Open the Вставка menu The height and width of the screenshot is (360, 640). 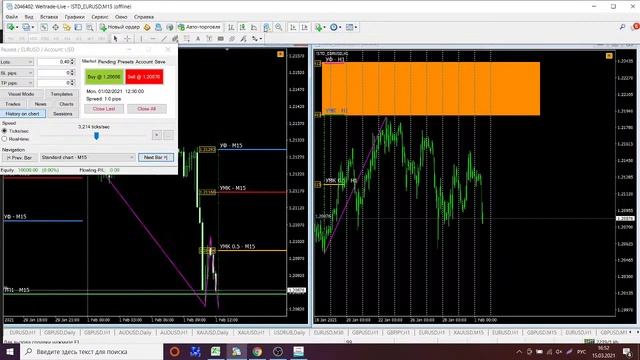(49, 17)
